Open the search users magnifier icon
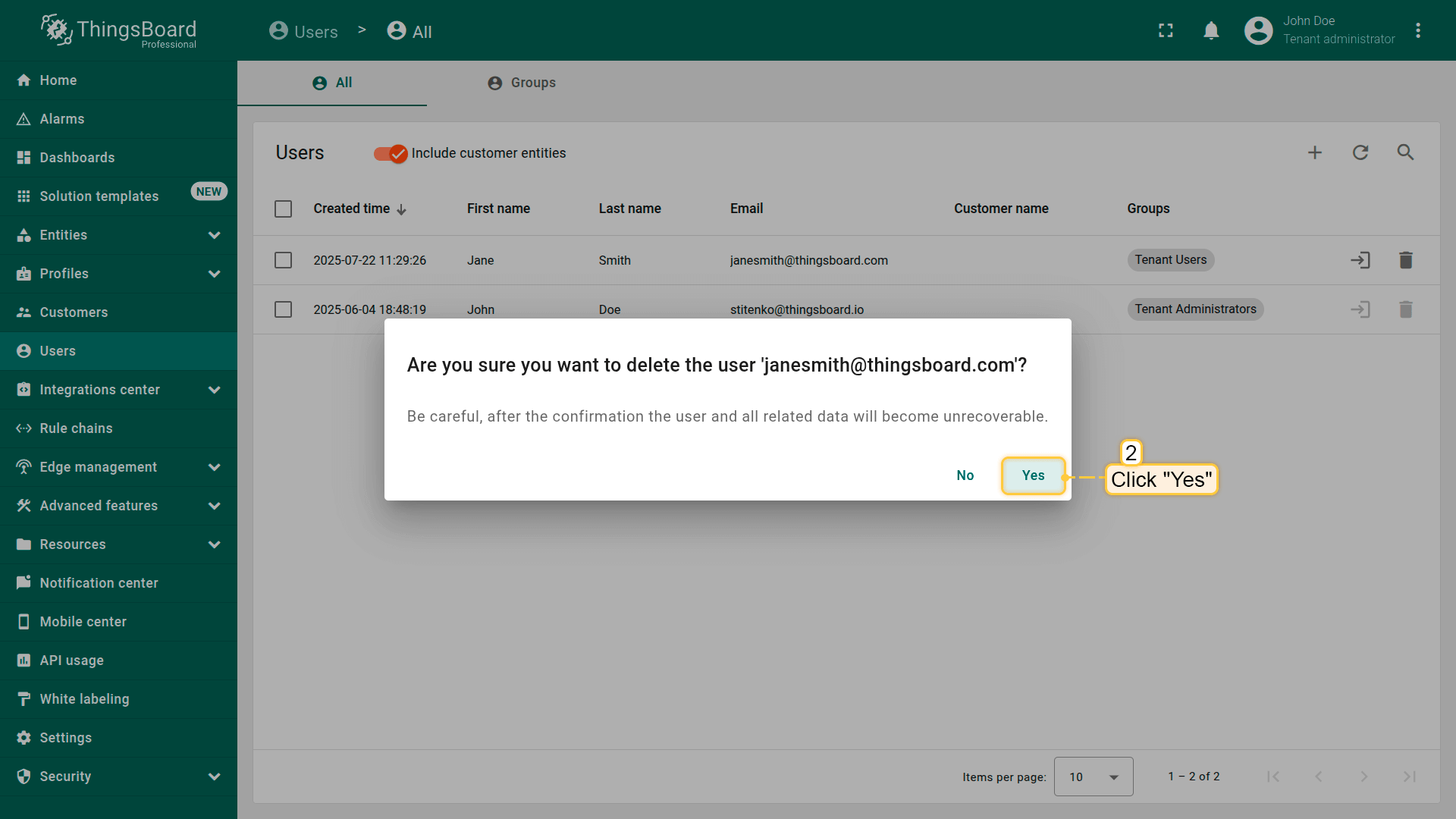The image size is (1456, 819). (1405, 152)
